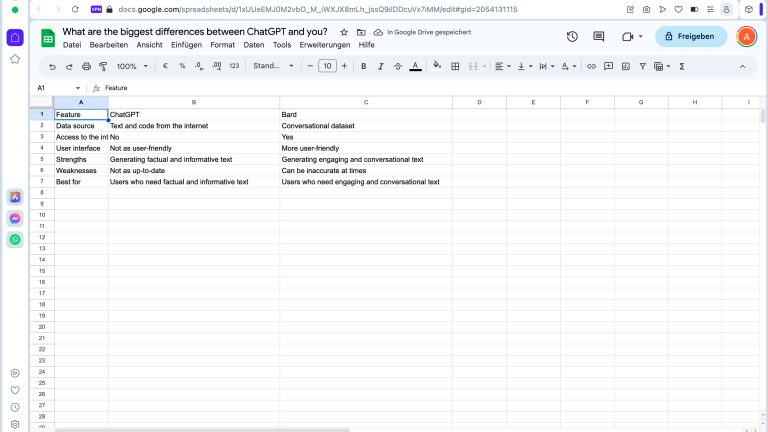Move document with folder icon

361,32
